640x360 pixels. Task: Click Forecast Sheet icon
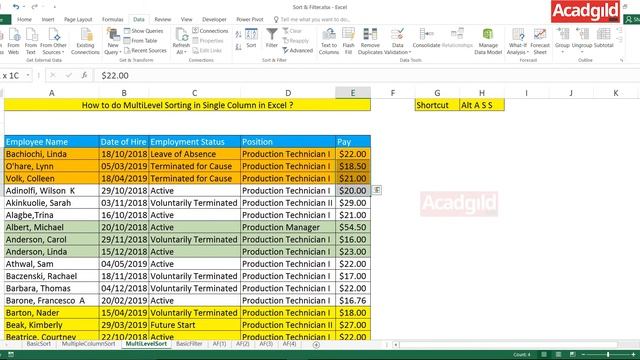coord(540,41)
